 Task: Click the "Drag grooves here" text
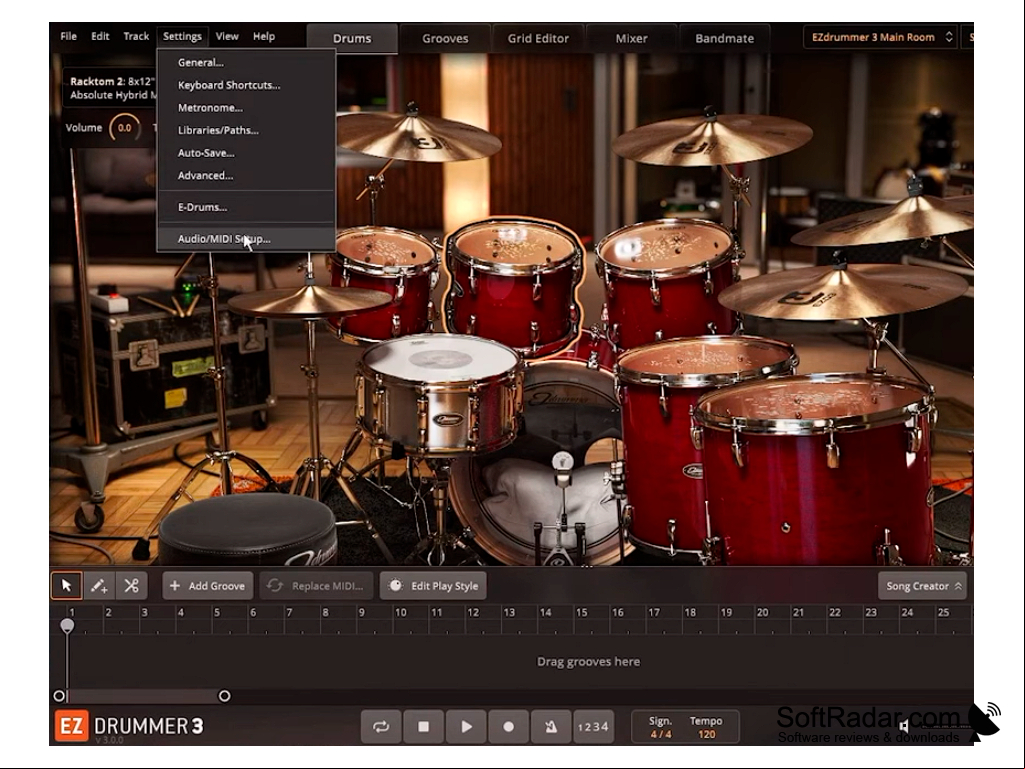tap(588, 662)
